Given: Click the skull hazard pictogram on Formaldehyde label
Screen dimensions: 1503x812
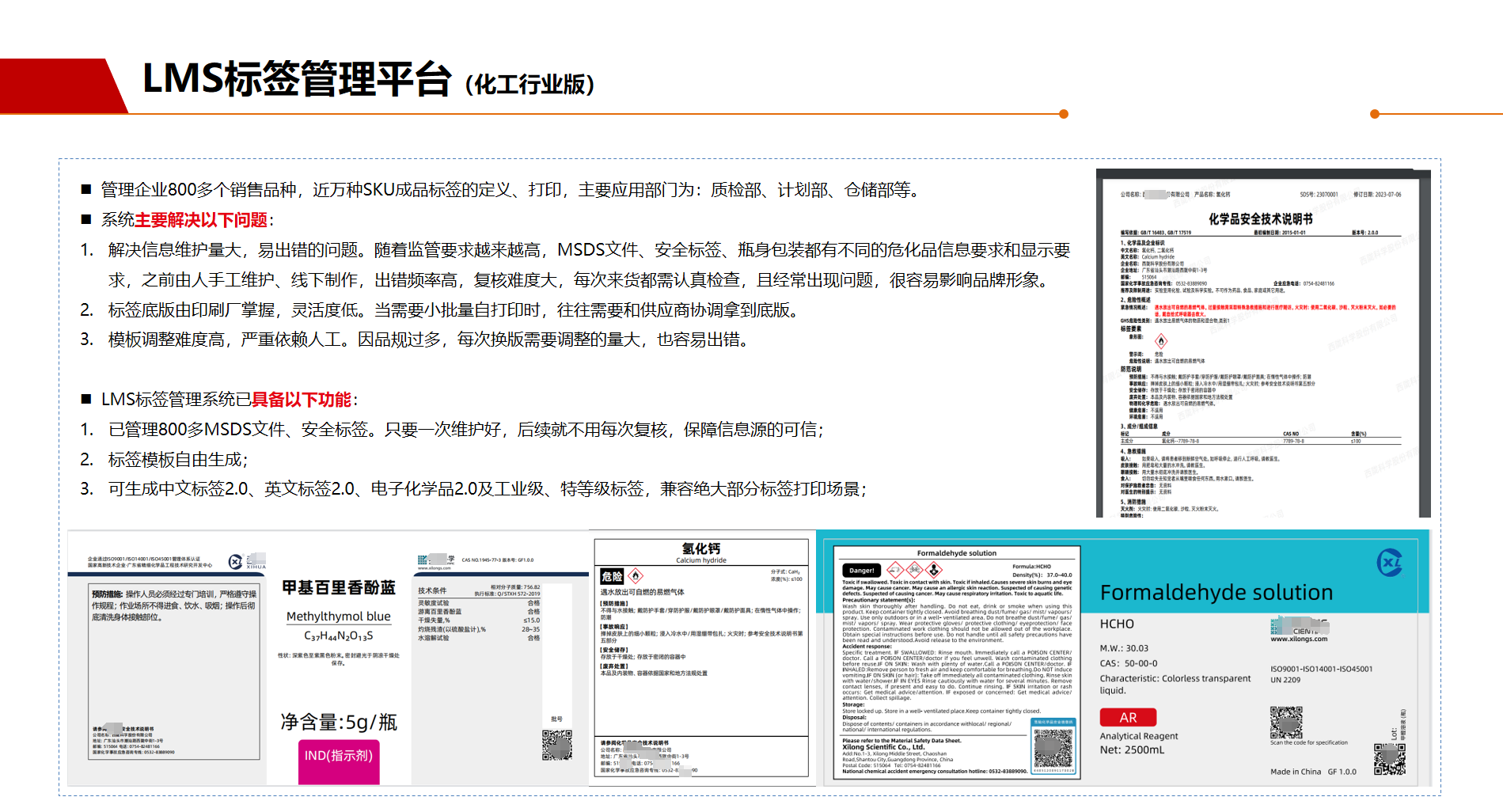Looking at the screenshot, I should pos(915,570).
